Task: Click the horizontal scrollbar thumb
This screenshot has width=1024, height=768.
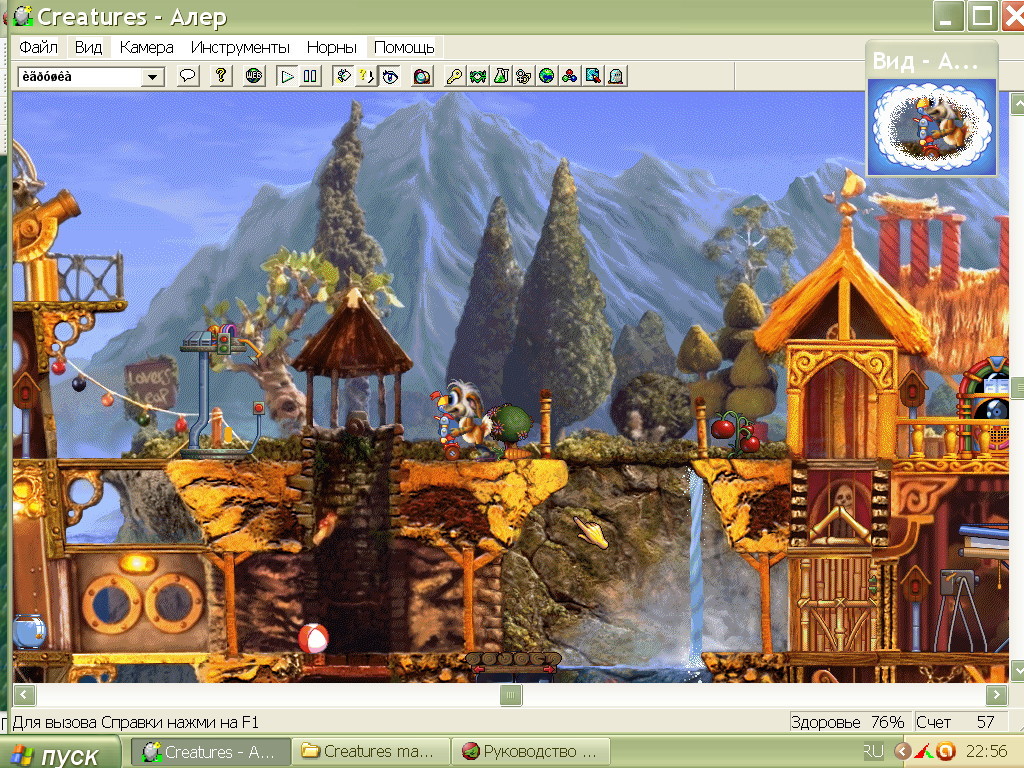Action: pos(511,695)
